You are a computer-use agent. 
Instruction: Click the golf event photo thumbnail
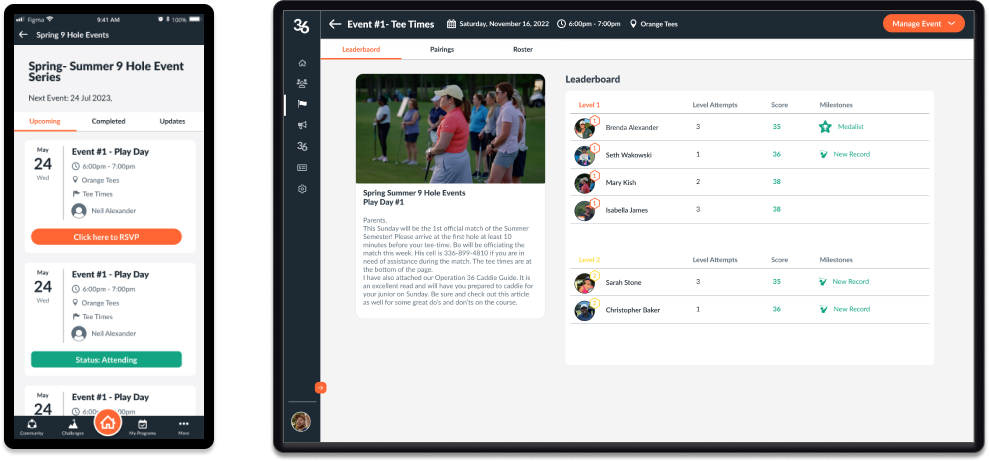click(450, 129)
